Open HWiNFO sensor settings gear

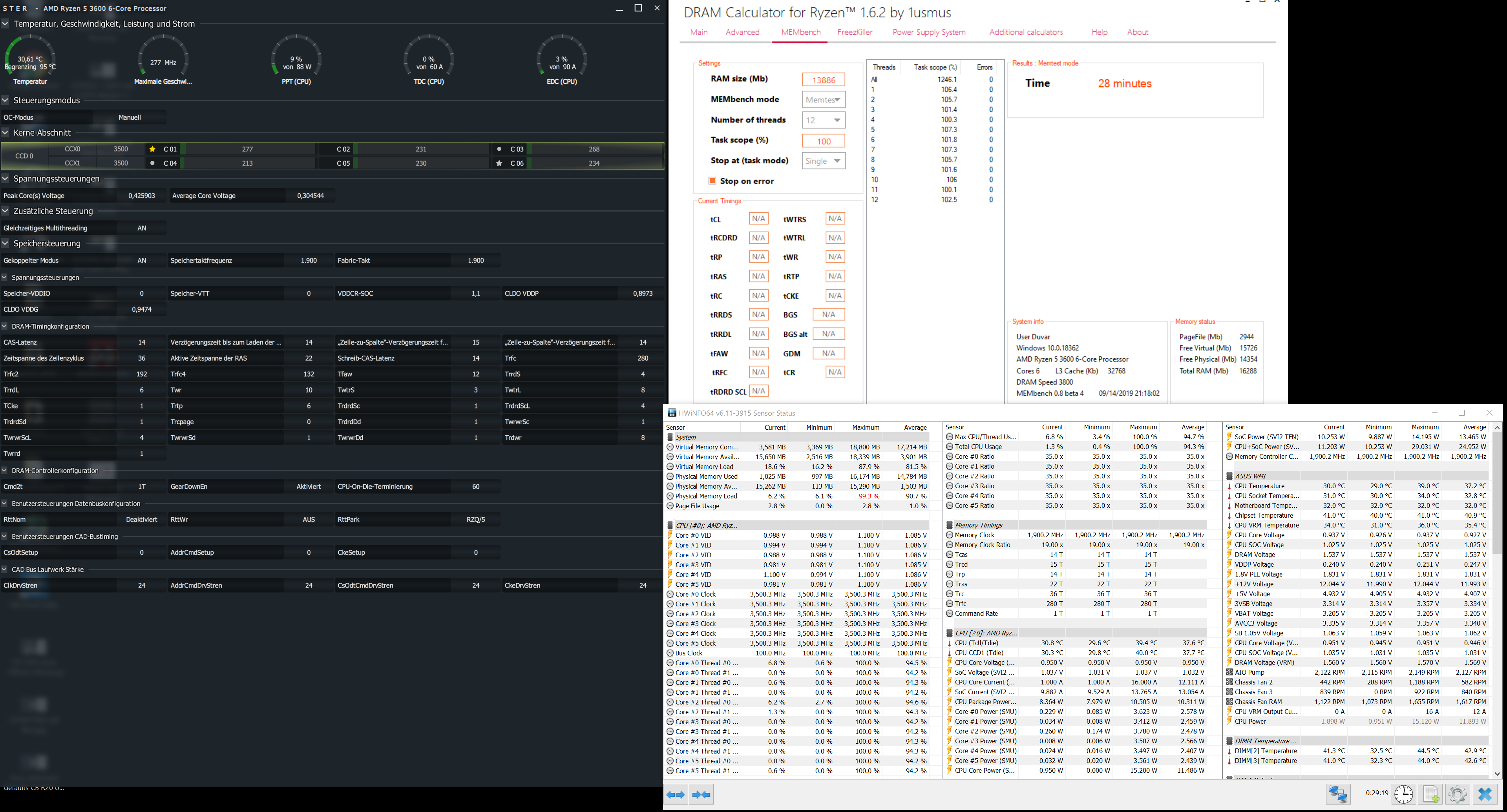pyautogui.click(x=1457, y=794)
